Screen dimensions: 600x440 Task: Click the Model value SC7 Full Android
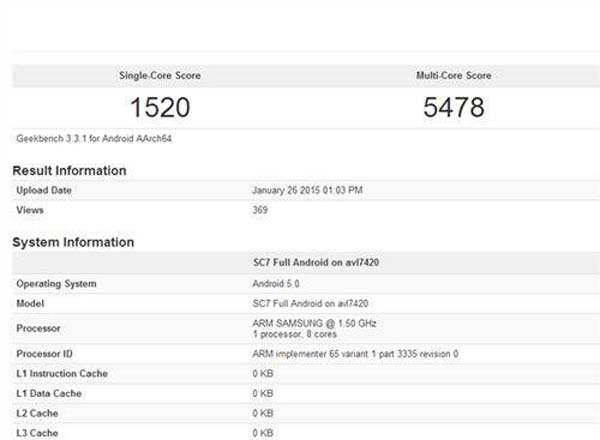pyautogui.click(x=310, y=304)
